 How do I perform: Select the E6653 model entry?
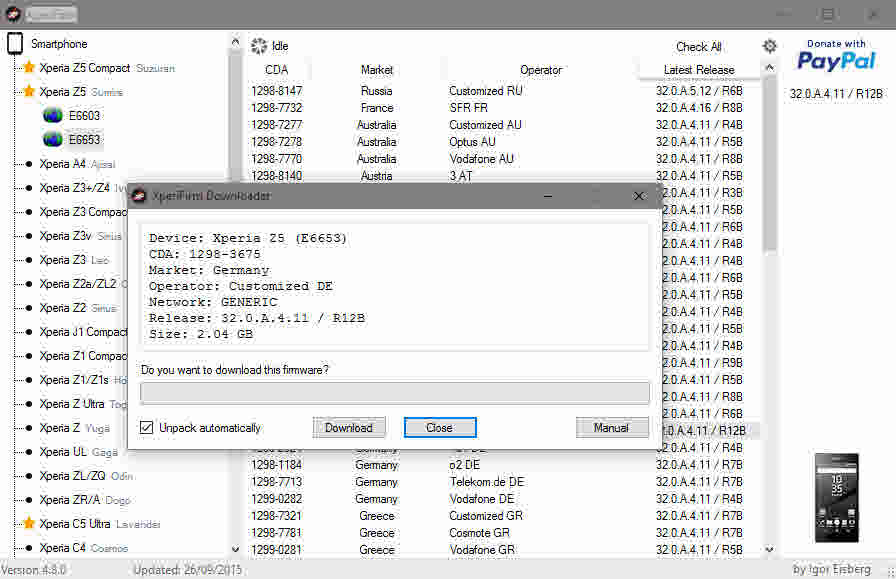coord(84,139)
